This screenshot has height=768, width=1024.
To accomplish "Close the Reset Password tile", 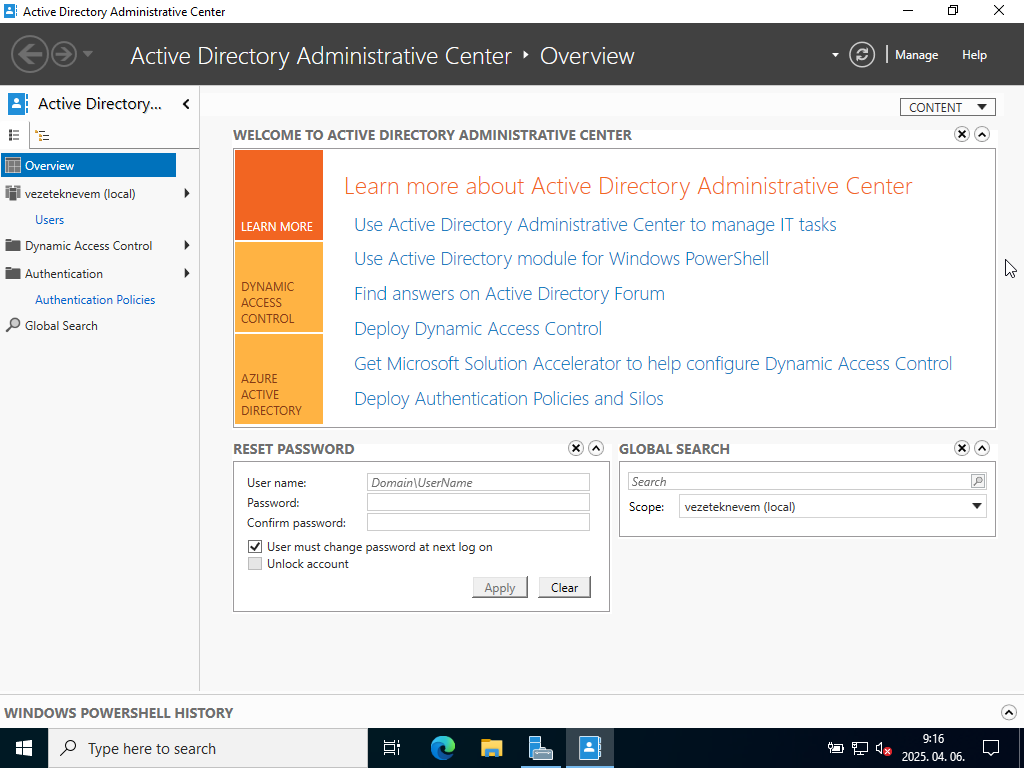I will pyautogui.click(x=576, y=449).
